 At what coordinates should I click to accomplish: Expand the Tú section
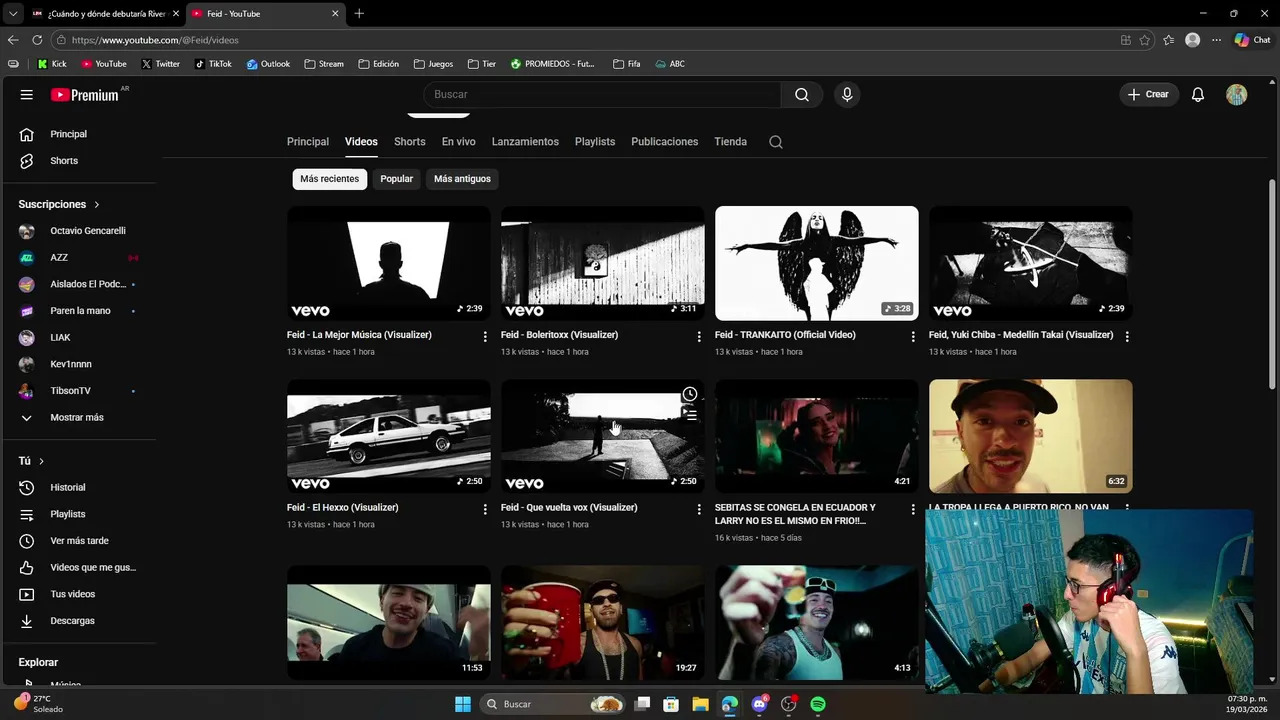pyautogui.click(x=32, y=461)
